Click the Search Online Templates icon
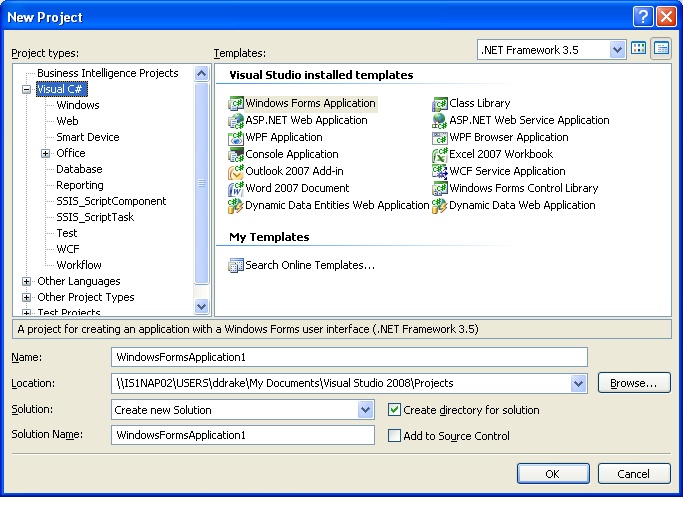 [x=236, y=265]
